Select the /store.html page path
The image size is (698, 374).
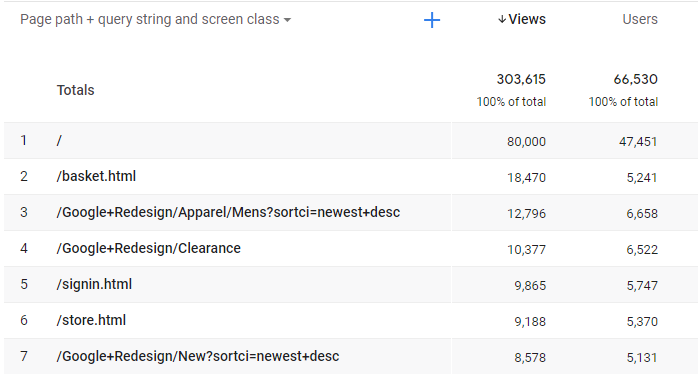[x=91, y=320]
